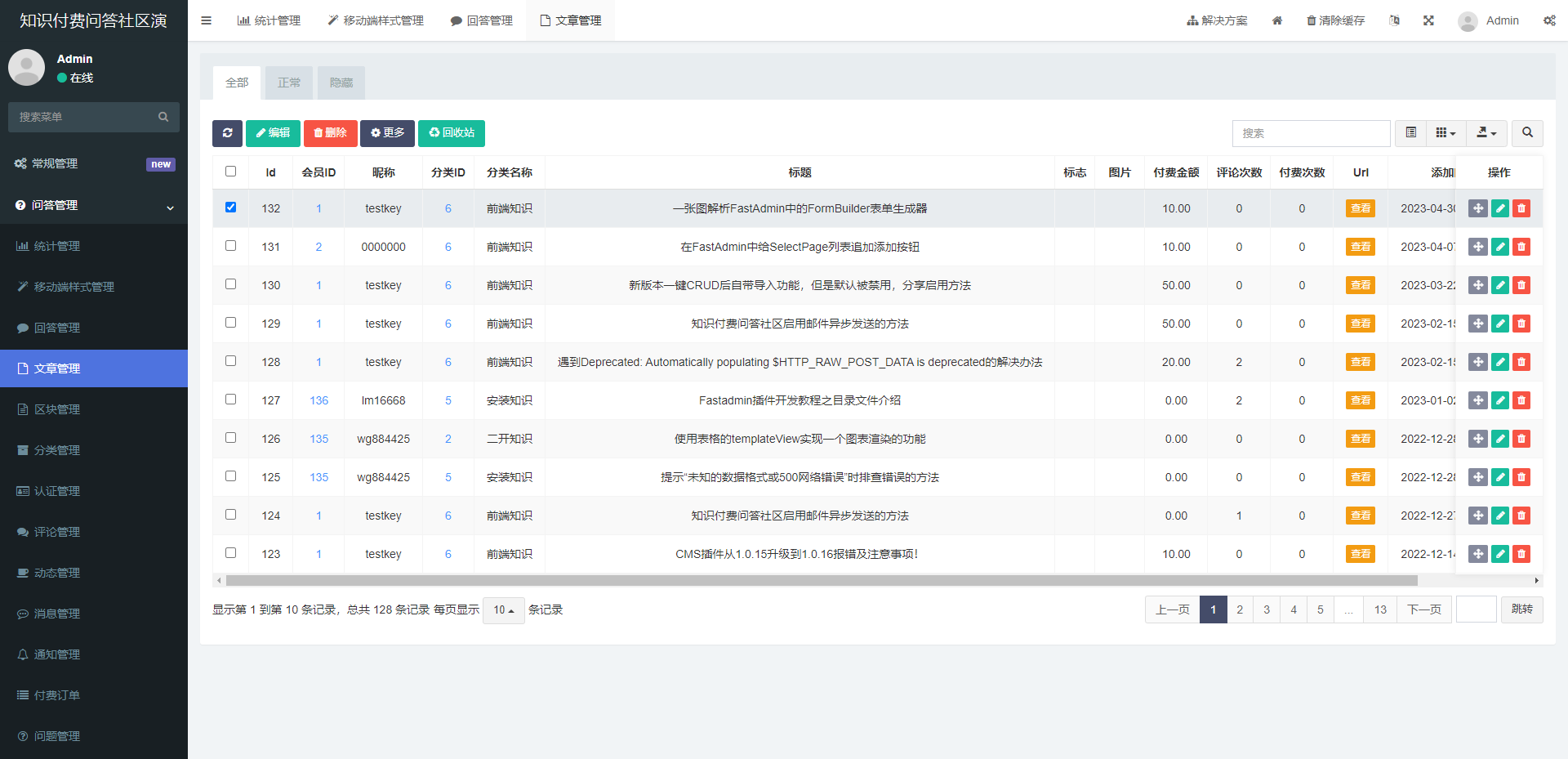The image size is (1568, 759).
Task: Click red trash icon for row 131
Action: 1521,247
